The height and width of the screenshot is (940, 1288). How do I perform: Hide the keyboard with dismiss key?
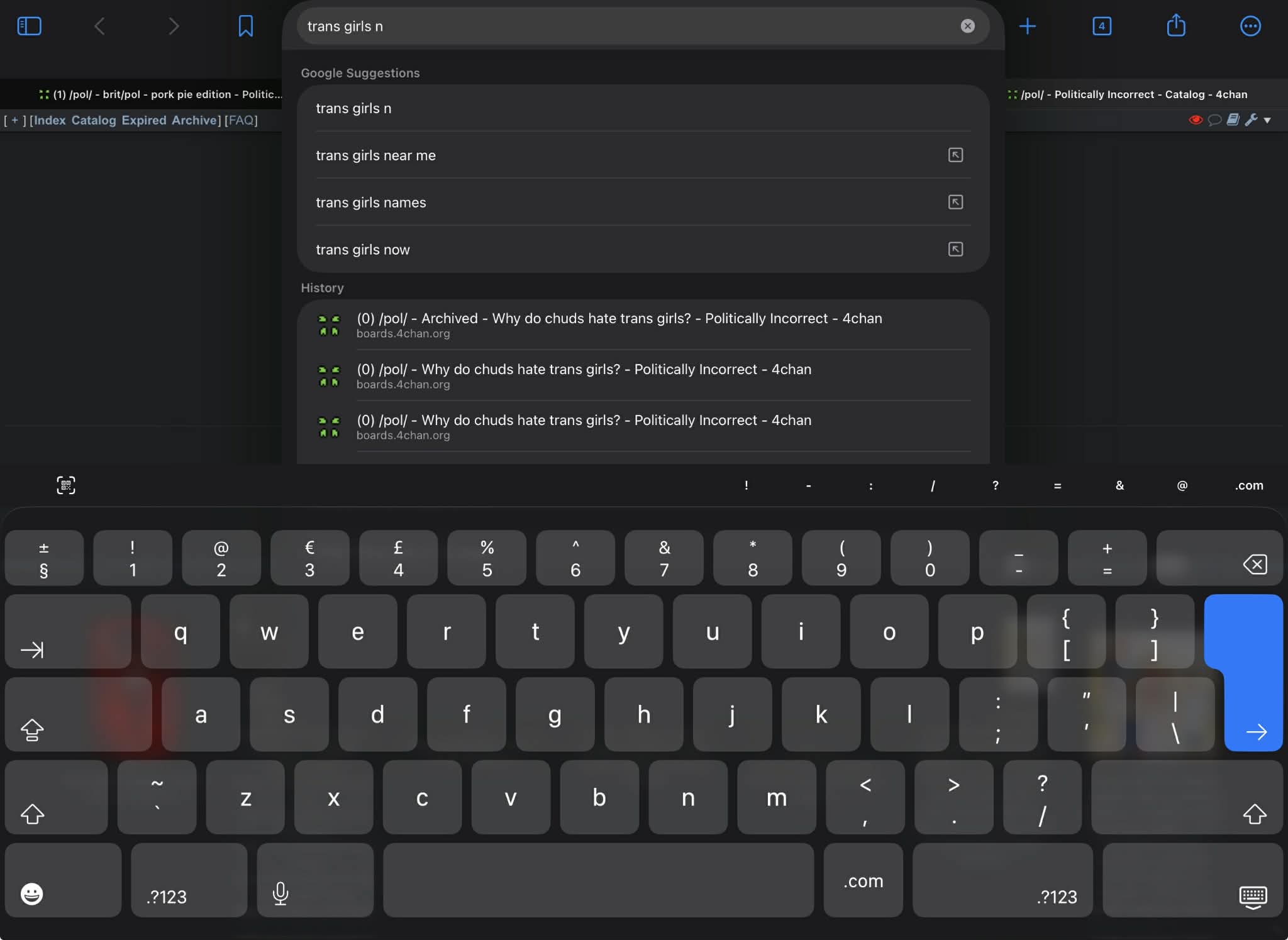(x=1252, y=895)
